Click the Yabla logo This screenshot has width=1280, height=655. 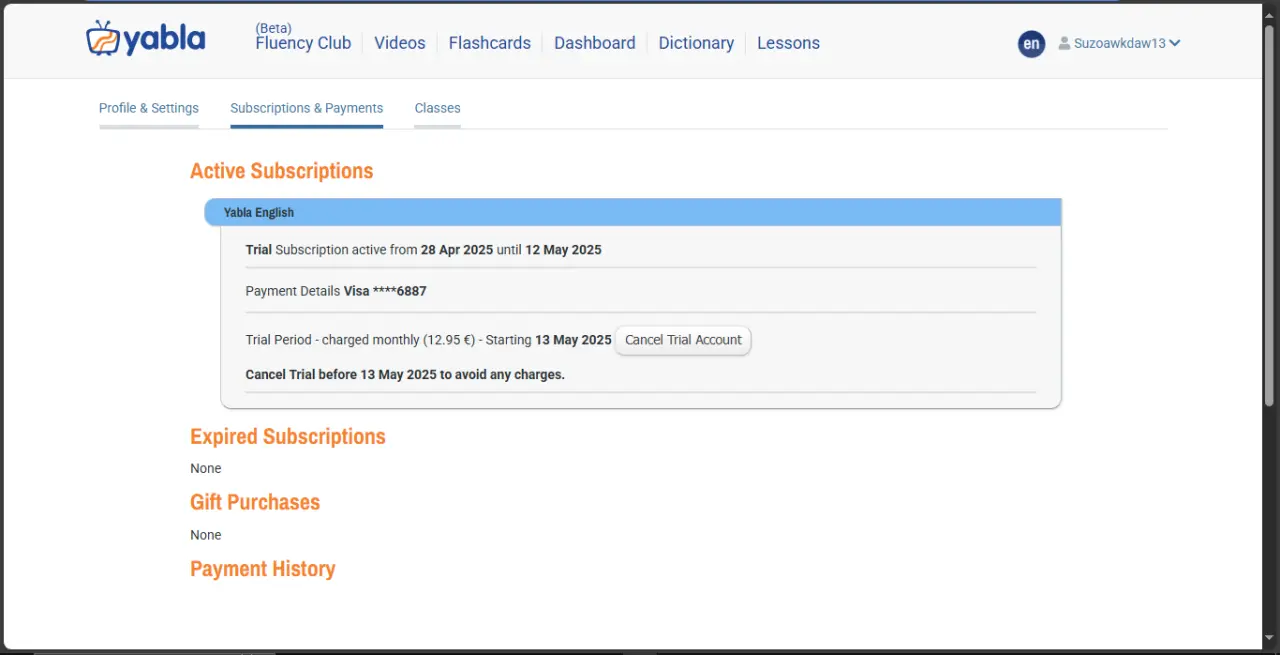(145, 39)
